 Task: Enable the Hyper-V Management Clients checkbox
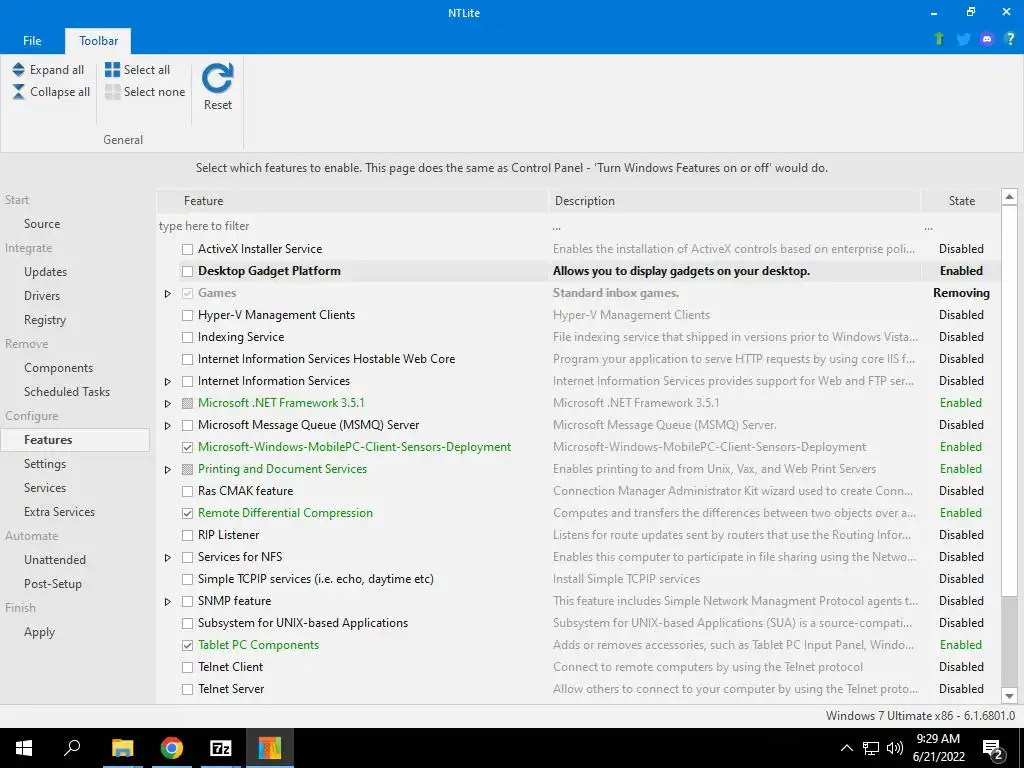187,315
